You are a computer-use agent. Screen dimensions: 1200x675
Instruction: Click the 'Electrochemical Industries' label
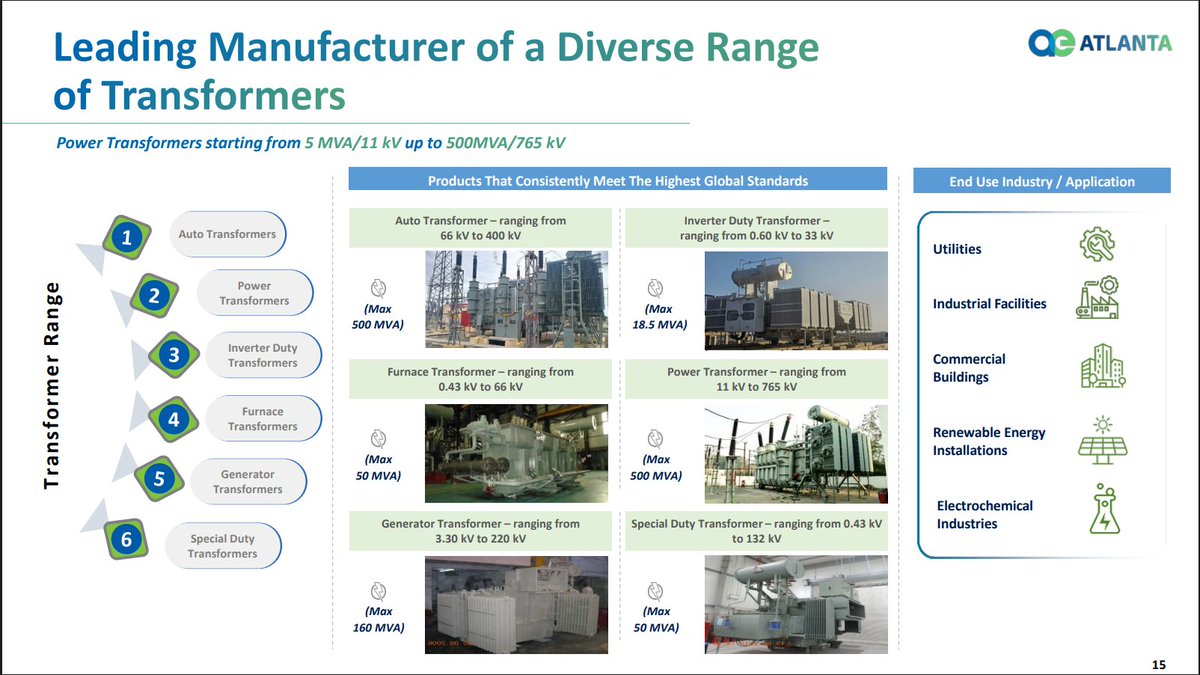(985, 514)
